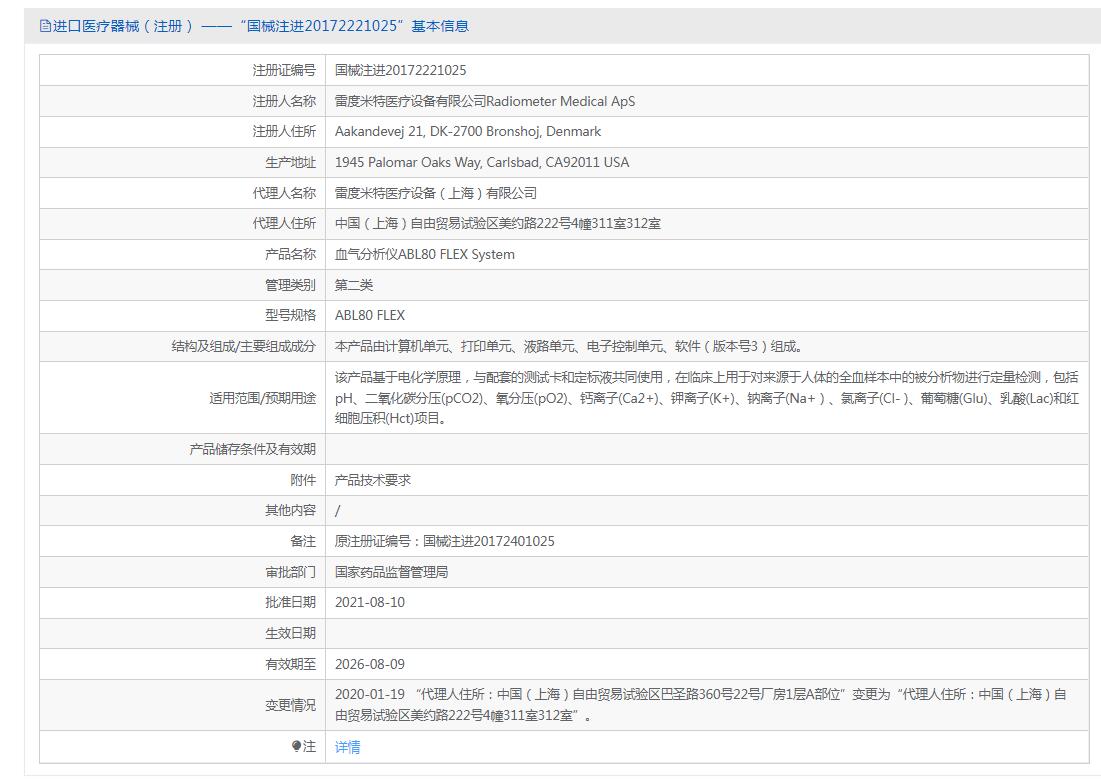Click the 产品储存条件及有效期 label
This screenshot has width=1101, height=780.
point(253,449)
